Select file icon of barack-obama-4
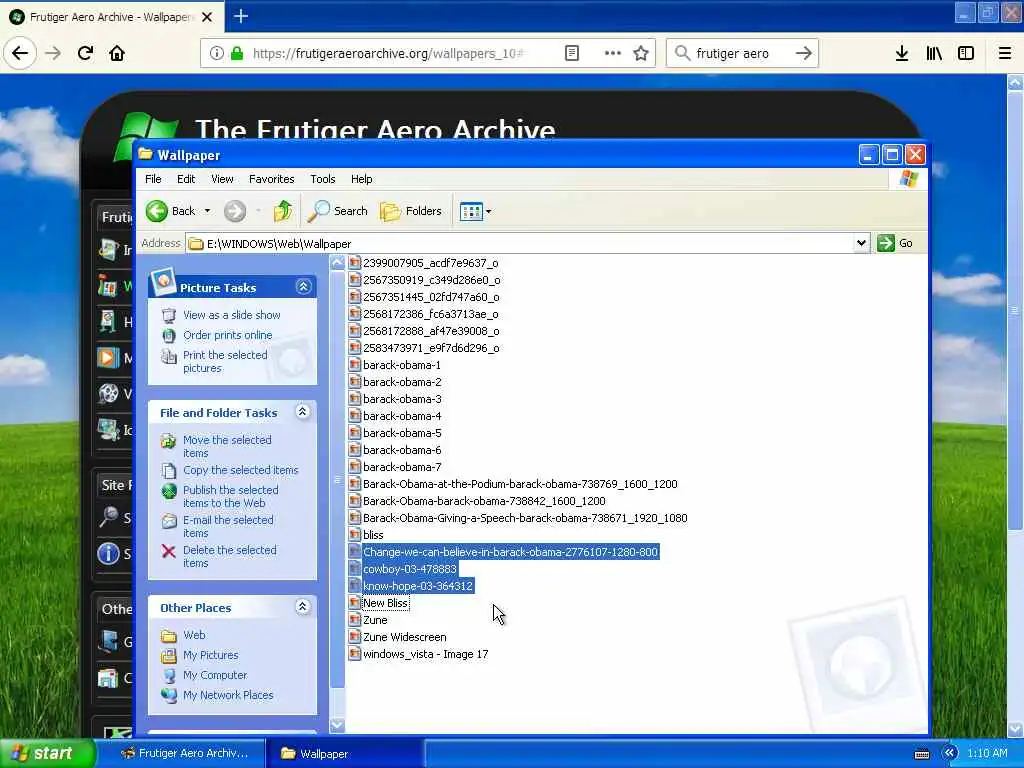Screen dimensions: 1024x768 click(x=355, y=416)
